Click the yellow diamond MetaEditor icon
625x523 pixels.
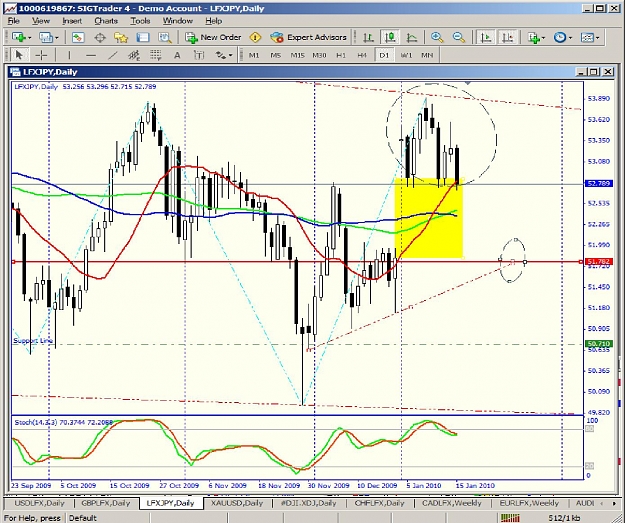(255, 37)
